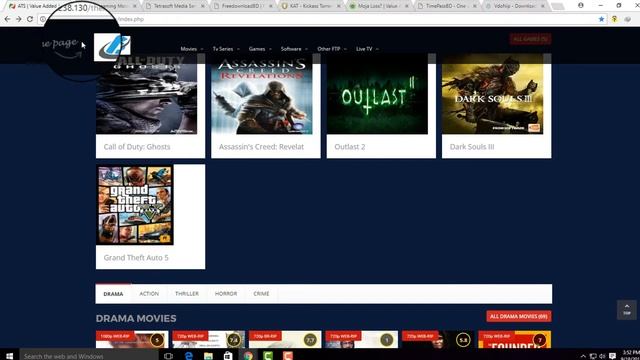Click the network icon in system tray

(x=593, y=356)
